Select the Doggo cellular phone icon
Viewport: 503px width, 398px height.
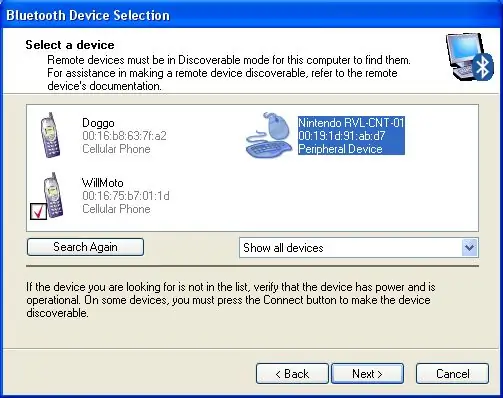pos(51,135)
